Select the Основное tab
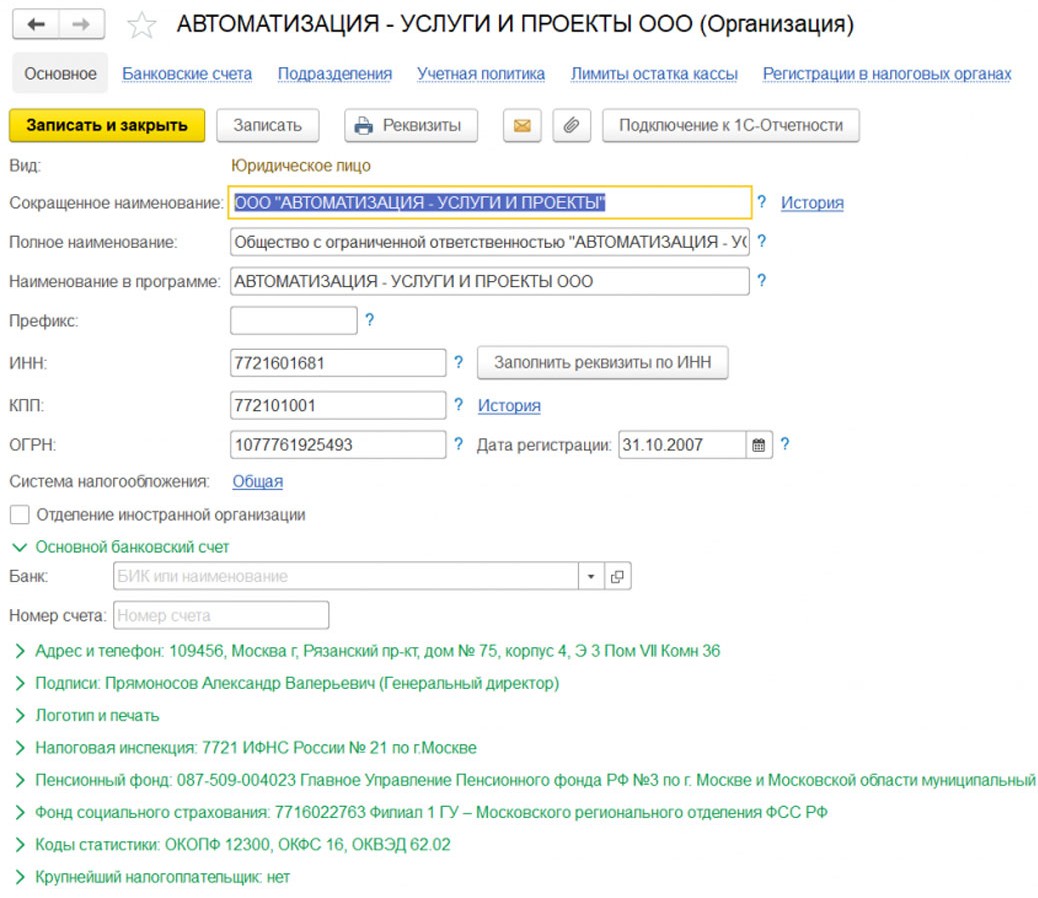The height and width of the screenshot is (898, 1038). click(60, 73)
